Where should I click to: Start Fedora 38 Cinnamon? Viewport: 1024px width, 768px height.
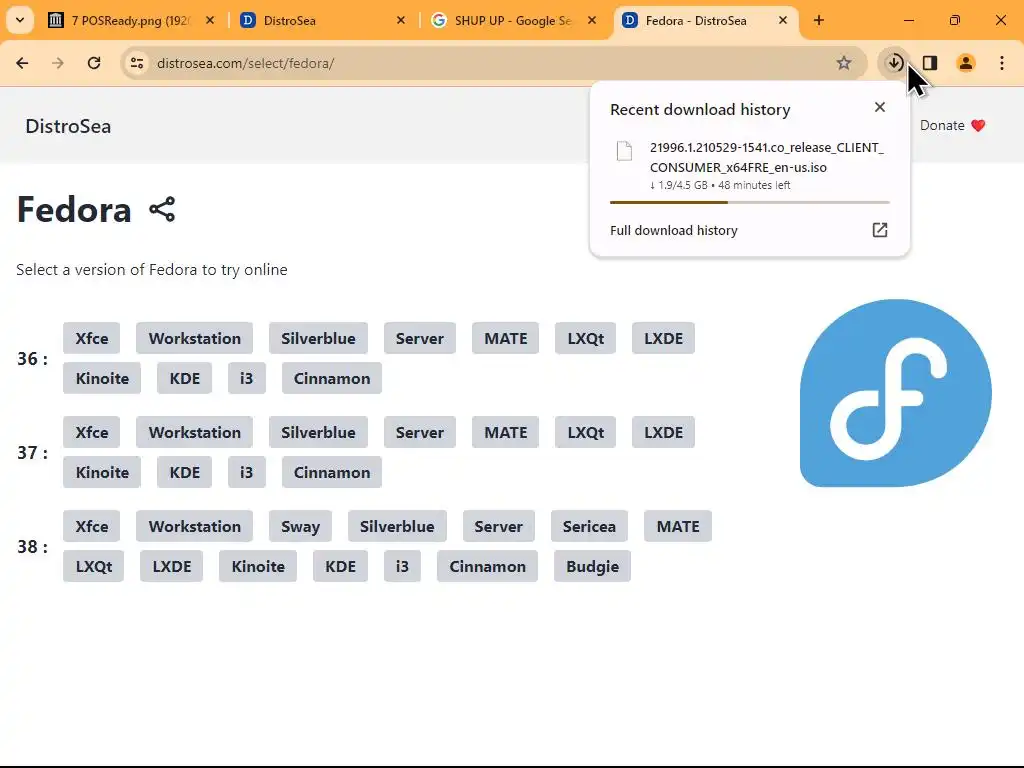[x=487, y=566]
